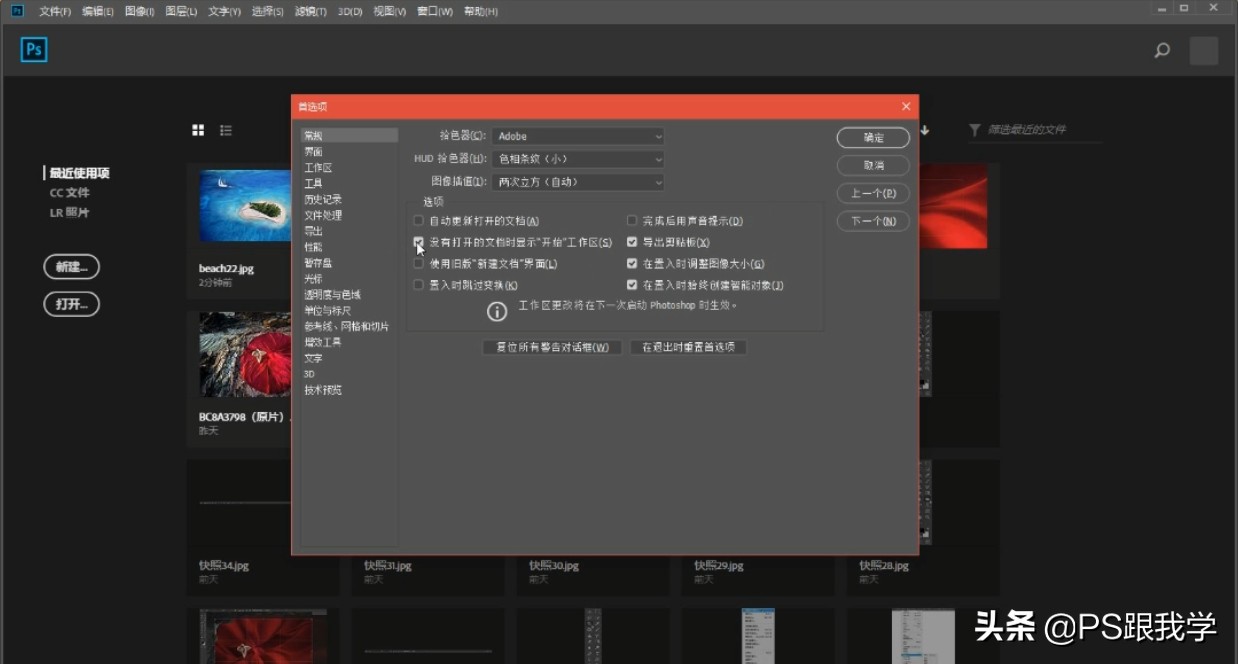
Task: Click the filter icon beside 筛选最近的文件
Action: pyautogui.click(x=974, y=129)
